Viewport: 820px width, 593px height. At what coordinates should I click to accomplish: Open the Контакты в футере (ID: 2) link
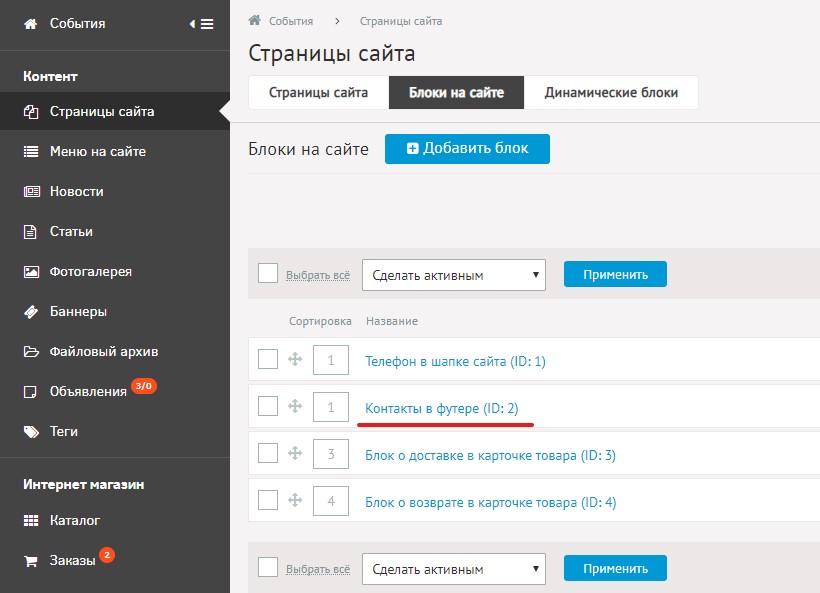[441, 408]
